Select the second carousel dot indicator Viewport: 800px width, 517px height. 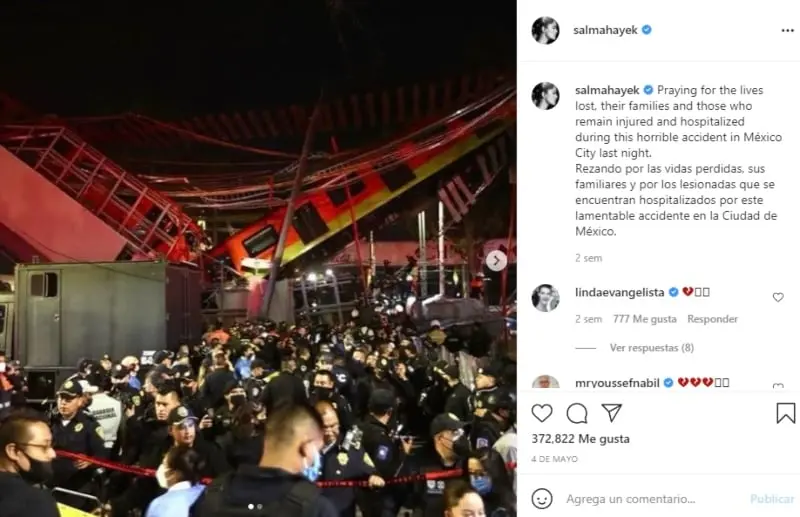260,507
